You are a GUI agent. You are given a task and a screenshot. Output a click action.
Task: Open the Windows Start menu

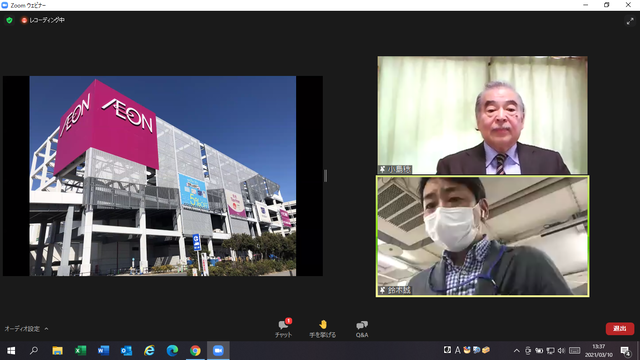[x=11, y=351]
